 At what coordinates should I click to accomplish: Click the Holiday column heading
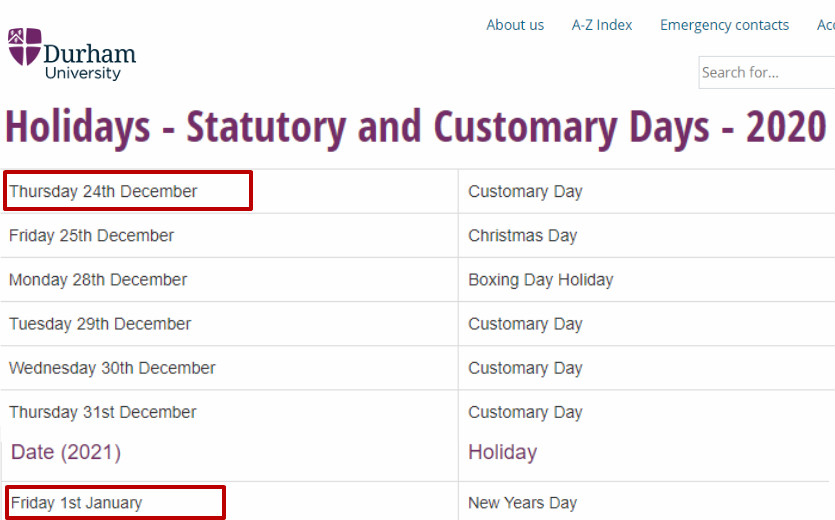coord(503,452)
